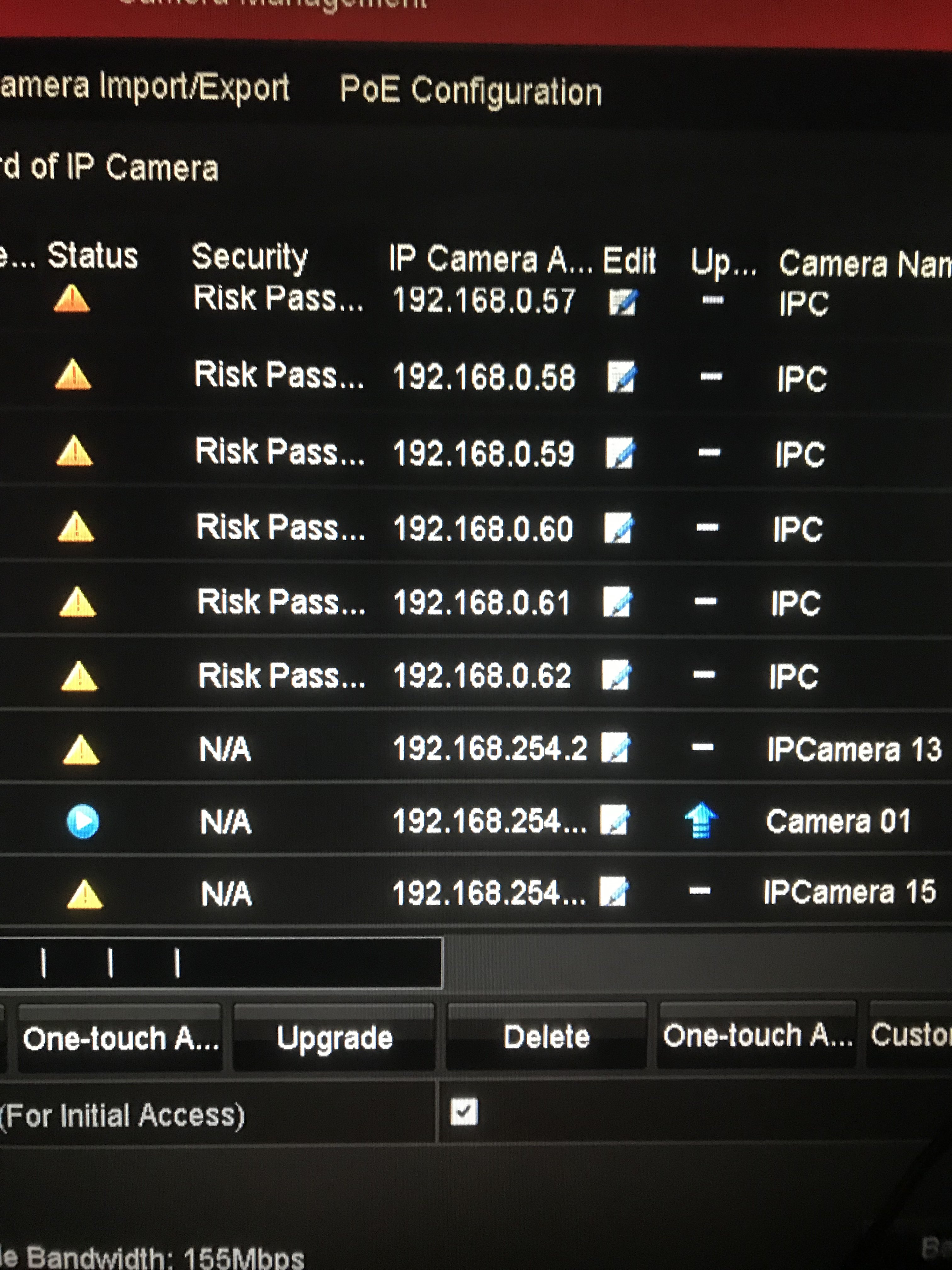Click the Status column header
This screenshot has width=952, height=1270.
click(92, 255)
